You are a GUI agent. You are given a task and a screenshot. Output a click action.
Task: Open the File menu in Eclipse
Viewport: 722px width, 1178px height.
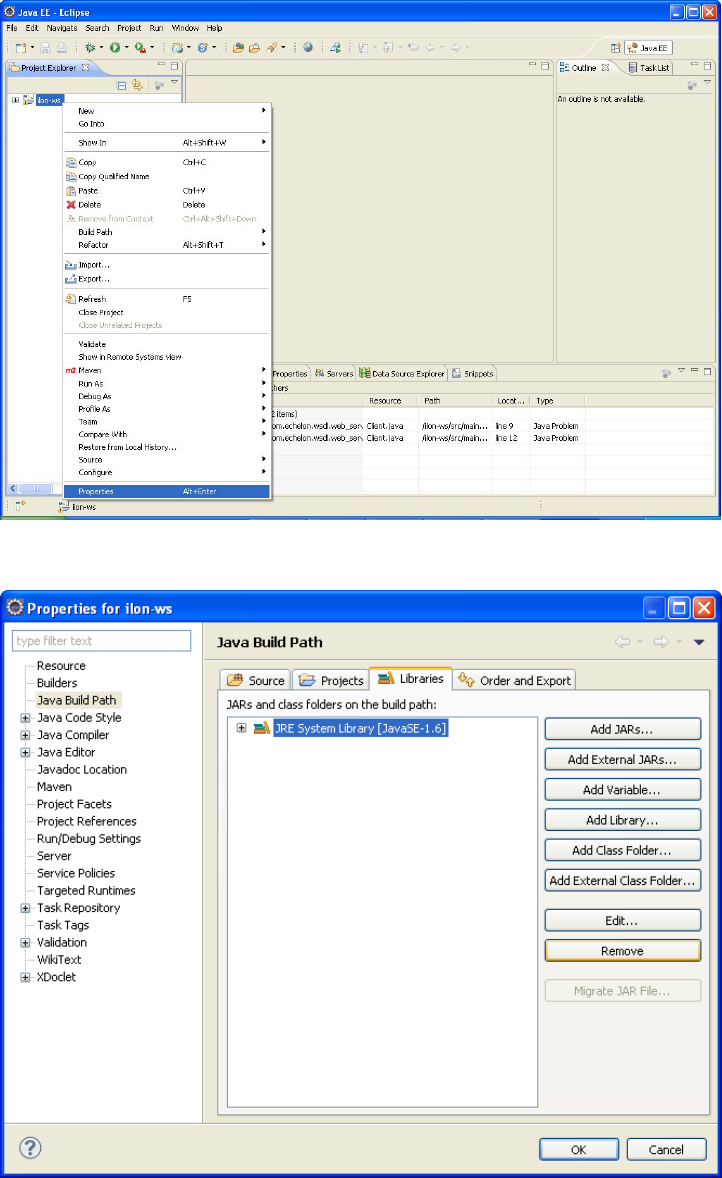point(12,28)
